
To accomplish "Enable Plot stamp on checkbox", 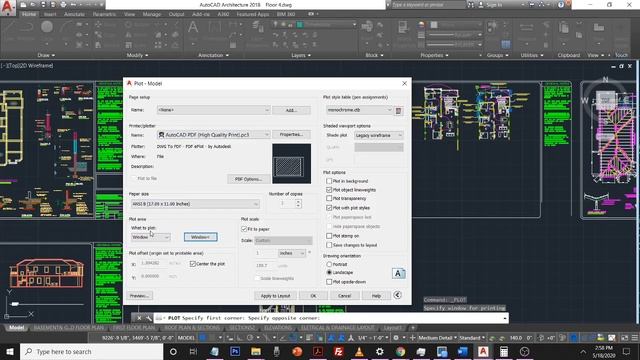I will 329,236.
